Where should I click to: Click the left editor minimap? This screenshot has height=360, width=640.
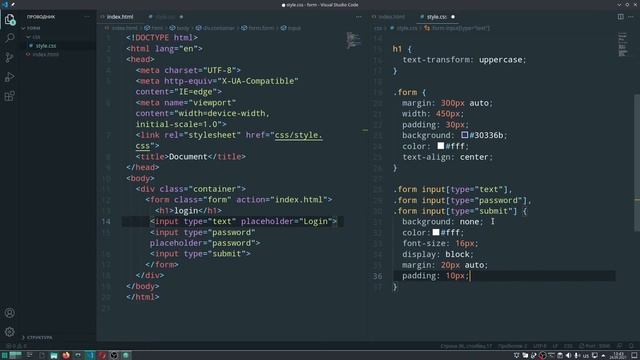click(x=353, y=40)
